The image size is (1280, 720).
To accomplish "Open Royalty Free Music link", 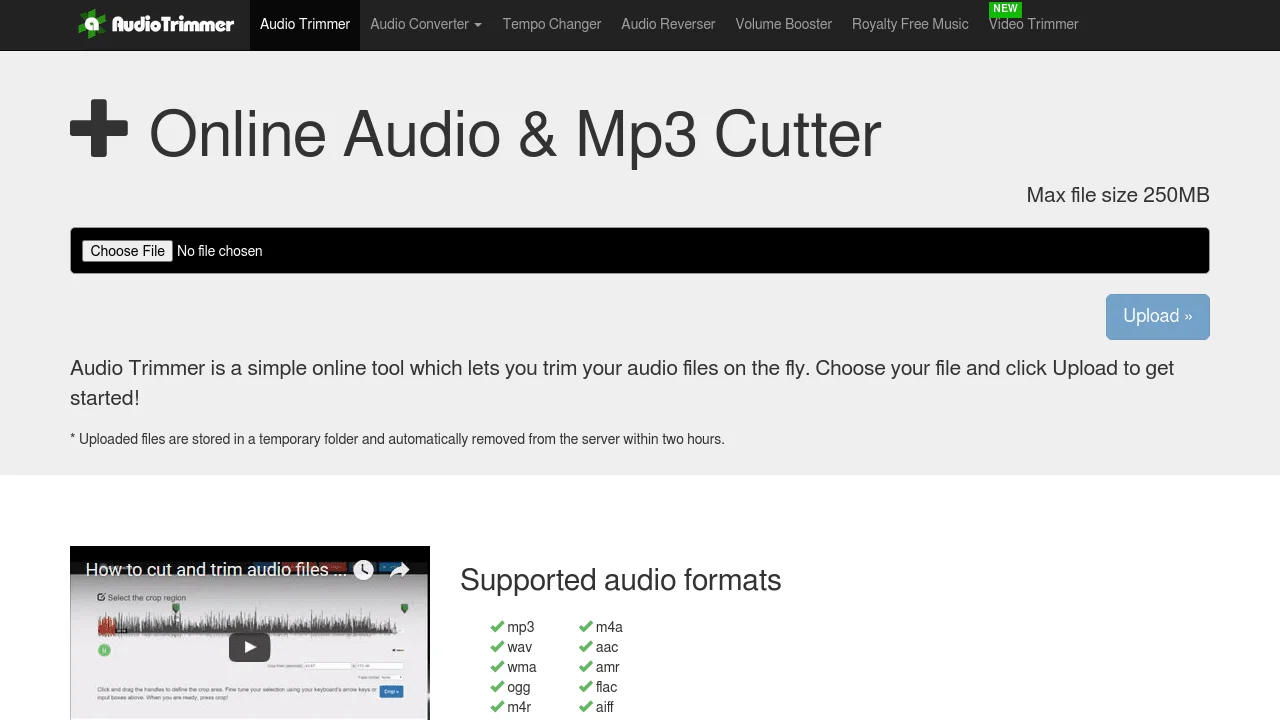I will pos(910,24).
